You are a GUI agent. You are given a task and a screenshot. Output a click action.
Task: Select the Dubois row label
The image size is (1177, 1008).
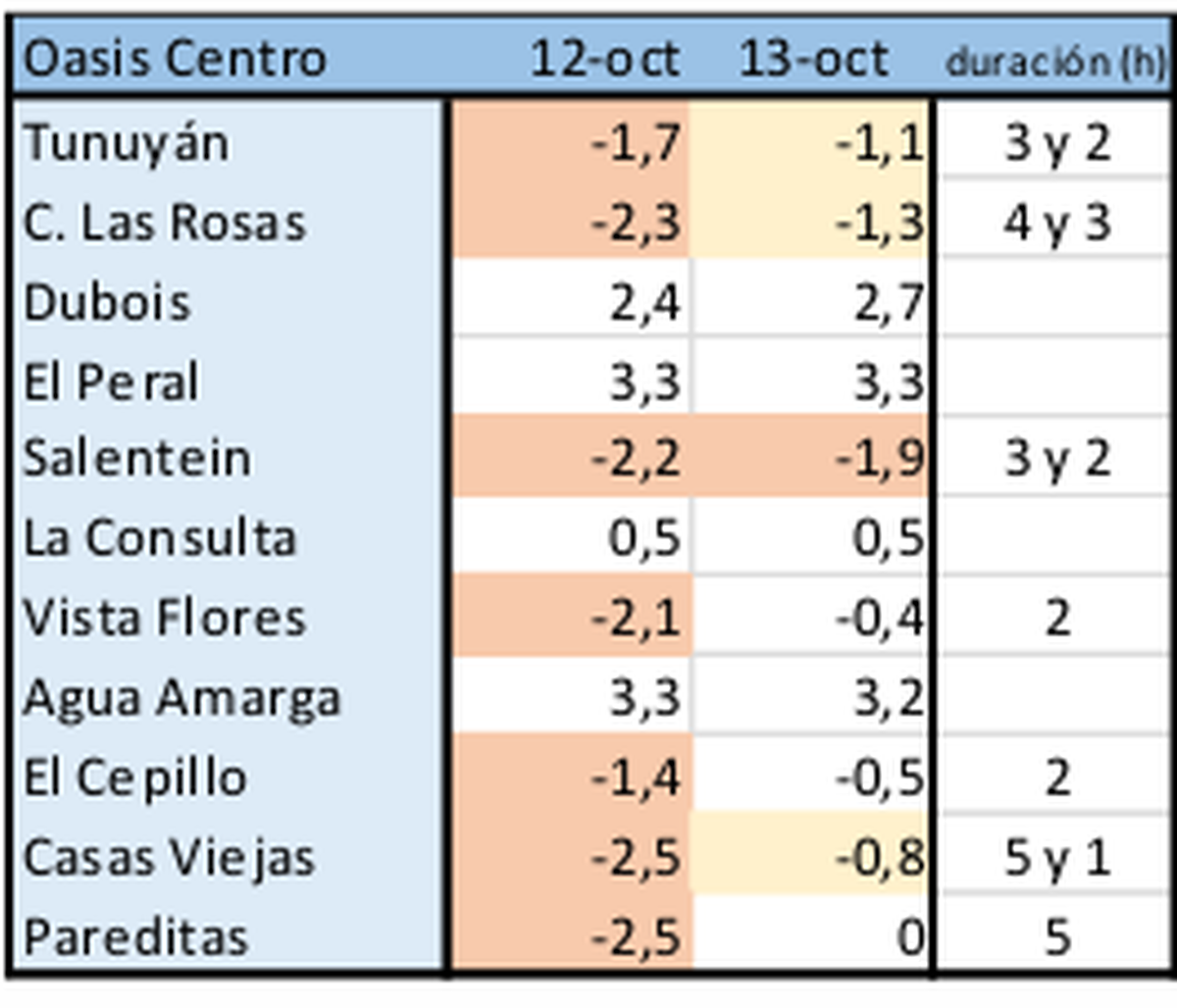pos(108,302)
